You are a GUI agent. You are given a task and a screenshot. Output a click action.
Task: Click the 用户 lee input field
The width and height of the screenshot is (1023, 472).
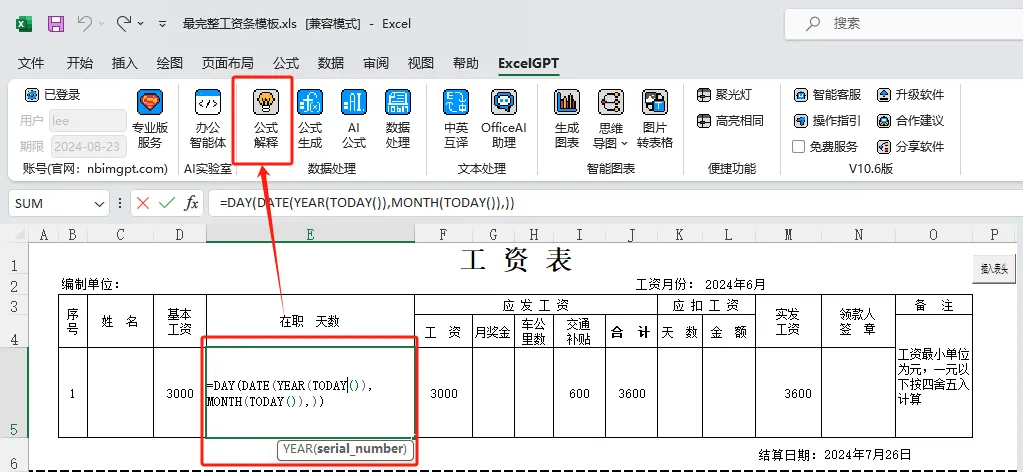point(88,121)
